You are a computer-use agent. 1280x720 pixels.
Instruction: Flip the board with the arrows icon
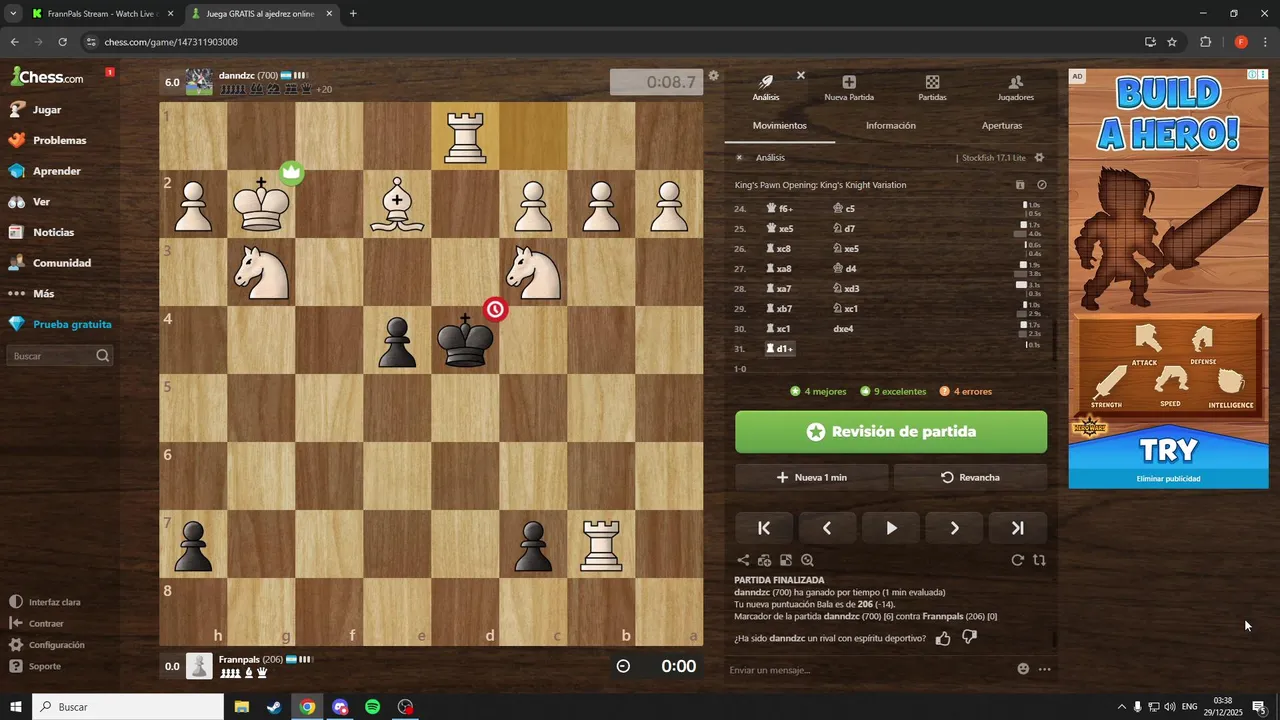click(x=1039, y=561)
